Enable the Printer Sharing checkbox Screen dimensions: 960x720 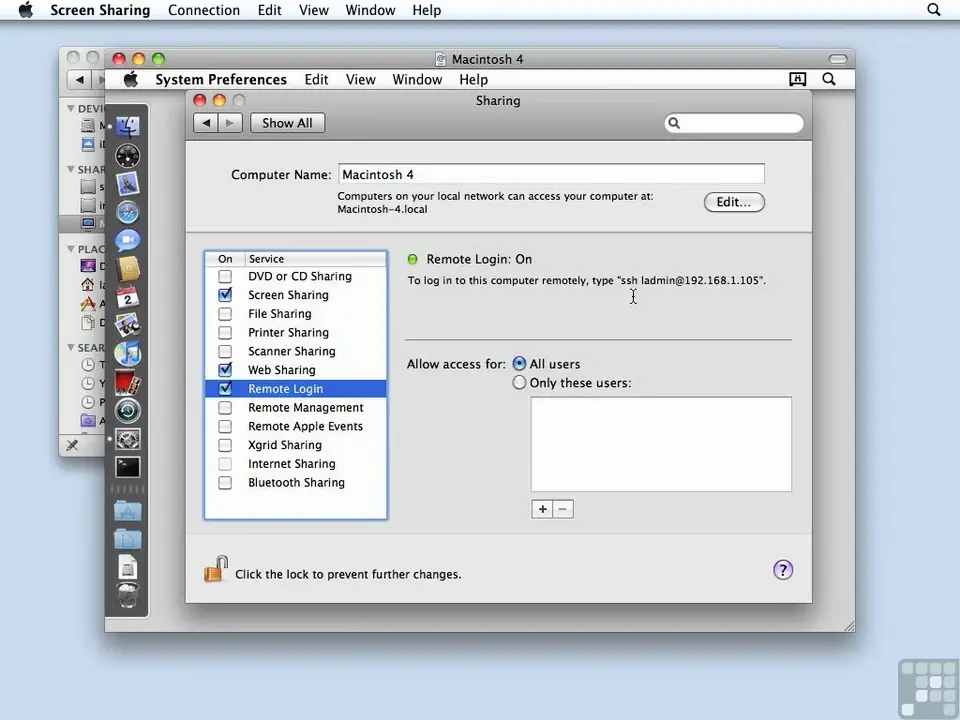pyautogui.click(x=225, y=332)
